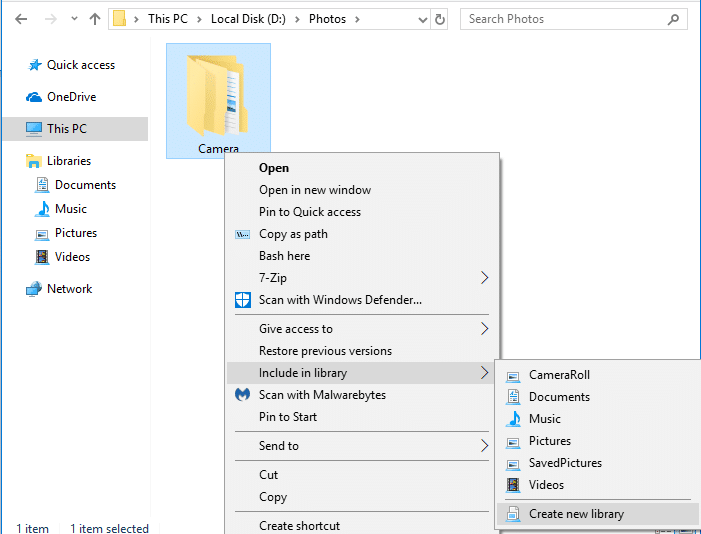The image size is (701, 534).
Task: Select Network in the sidebar
Action: click(x=69, y=289)
